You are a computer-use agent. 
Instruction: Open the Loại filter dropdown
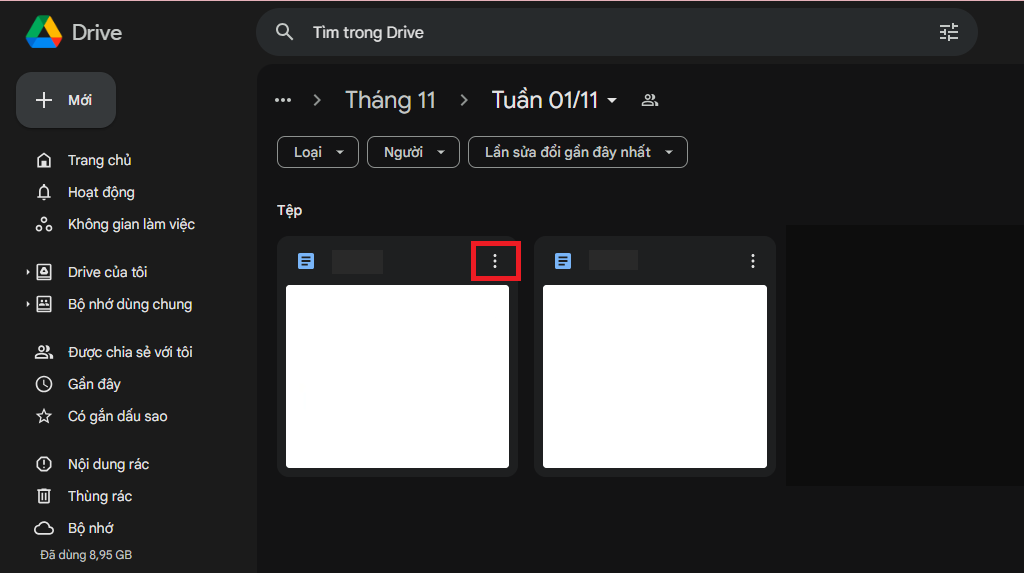(317, 152)
